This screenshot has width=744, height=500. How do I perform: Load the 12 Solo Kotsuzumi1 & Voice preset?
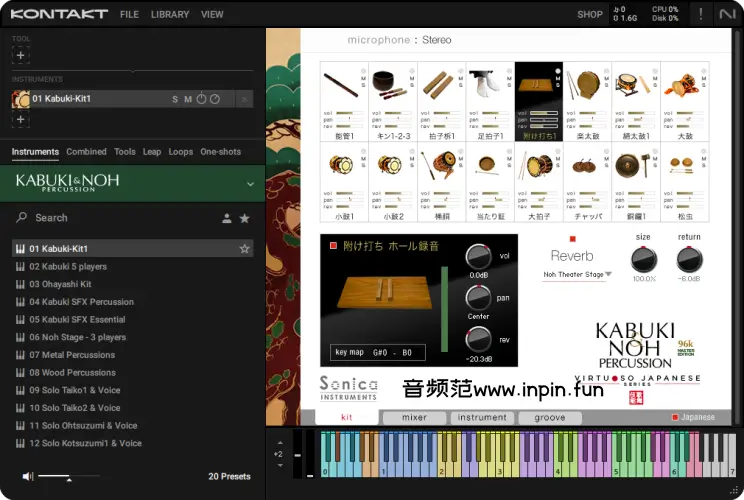pyautogui.click(x=132, y=443)
